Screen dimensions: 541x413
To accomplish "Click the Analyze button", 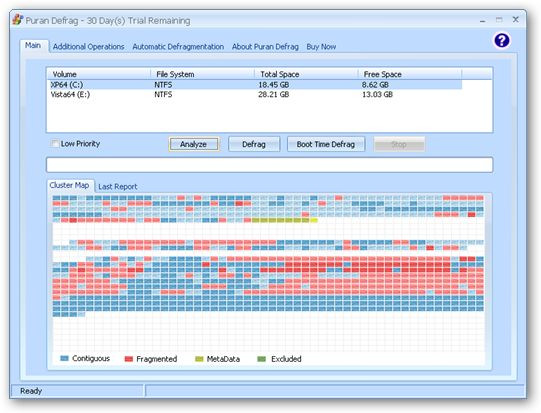I will pyautogui.click(x=194, y=144).
